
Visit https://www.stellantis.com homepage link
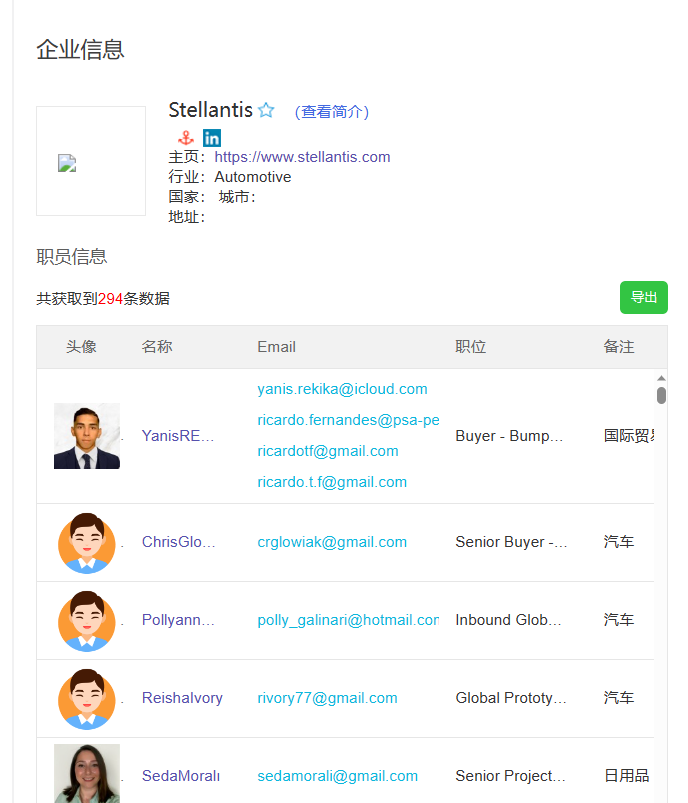302,157
